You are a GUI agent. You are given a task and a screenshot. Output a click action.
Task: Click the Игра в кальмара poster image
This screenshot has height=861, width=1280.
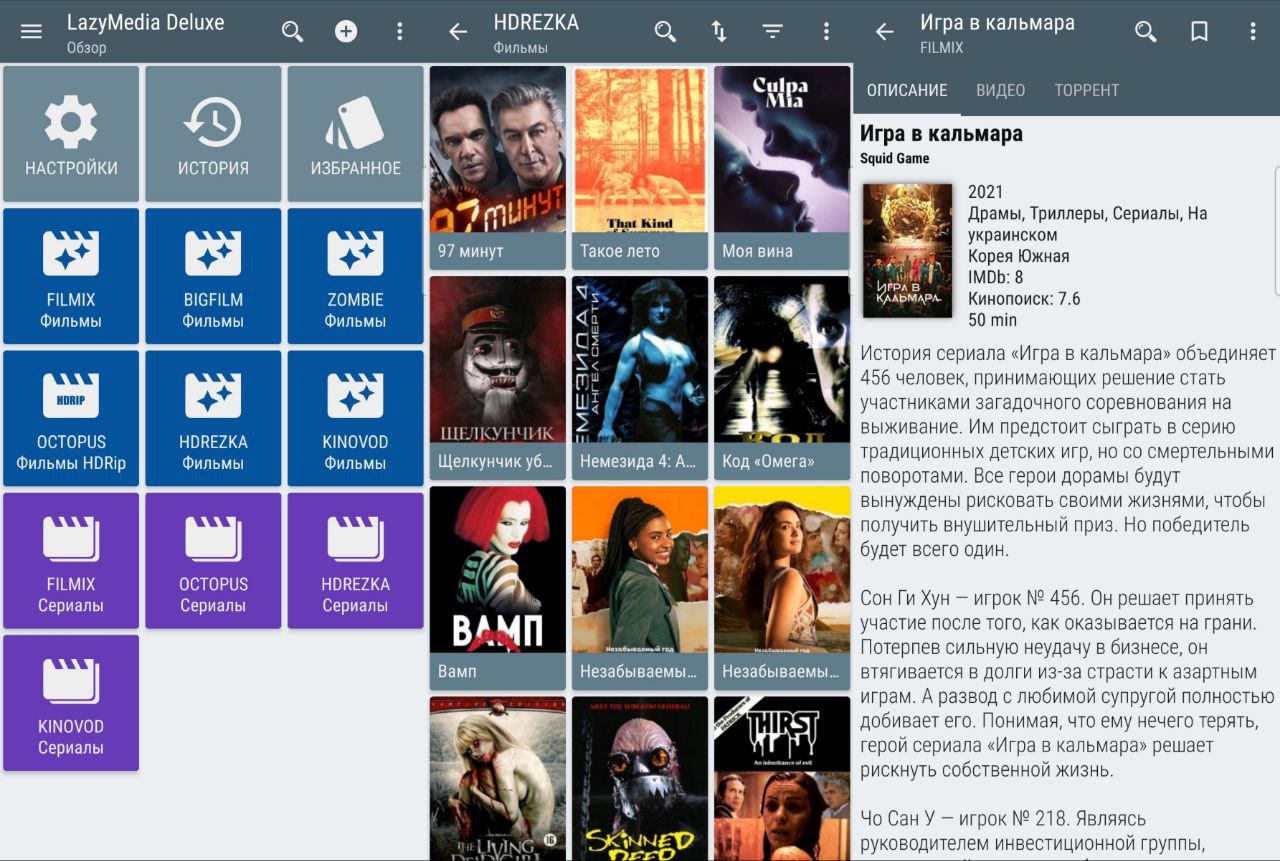pos(908,250)
